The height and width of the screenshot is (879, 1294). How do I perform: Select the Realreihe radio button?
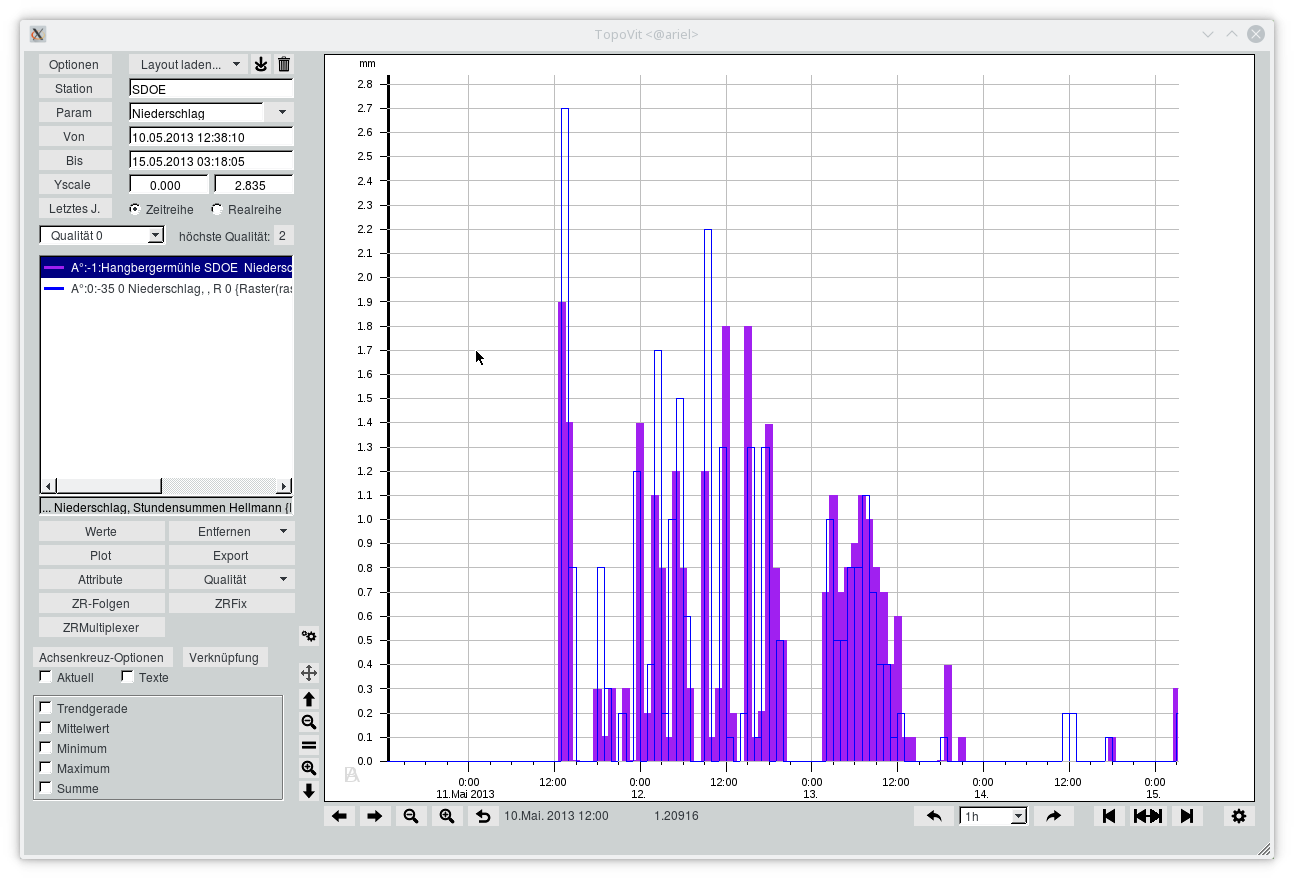[217, 209]
